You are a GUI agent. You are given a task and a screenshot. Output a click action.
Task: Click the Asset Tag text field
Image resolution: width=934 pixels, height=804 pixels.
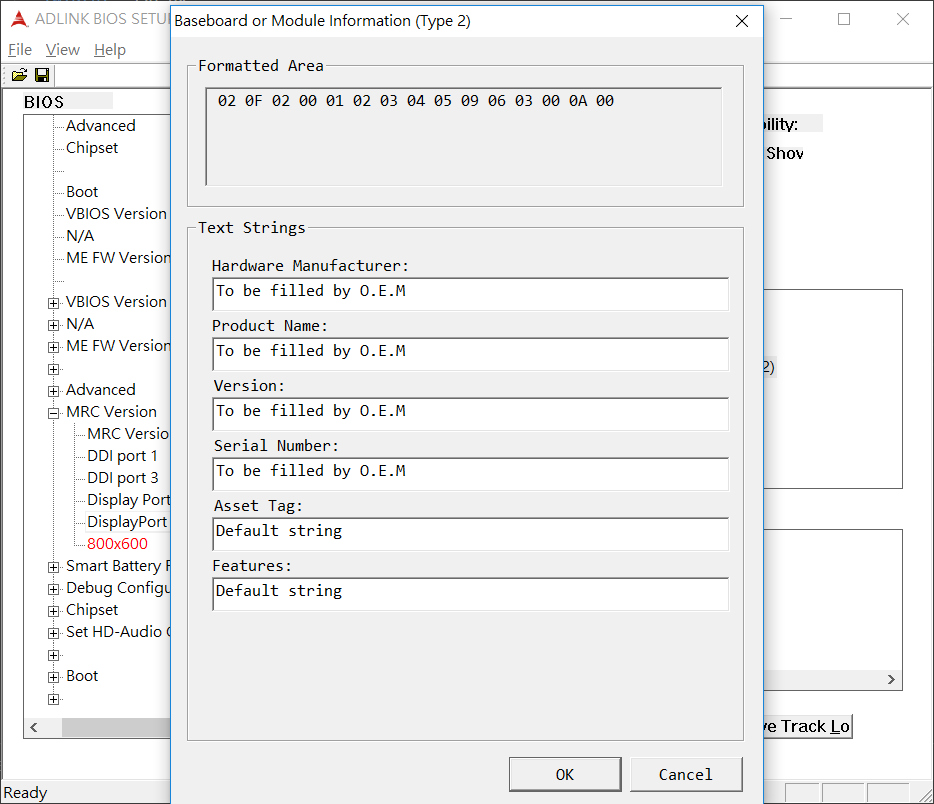(471, 534)
